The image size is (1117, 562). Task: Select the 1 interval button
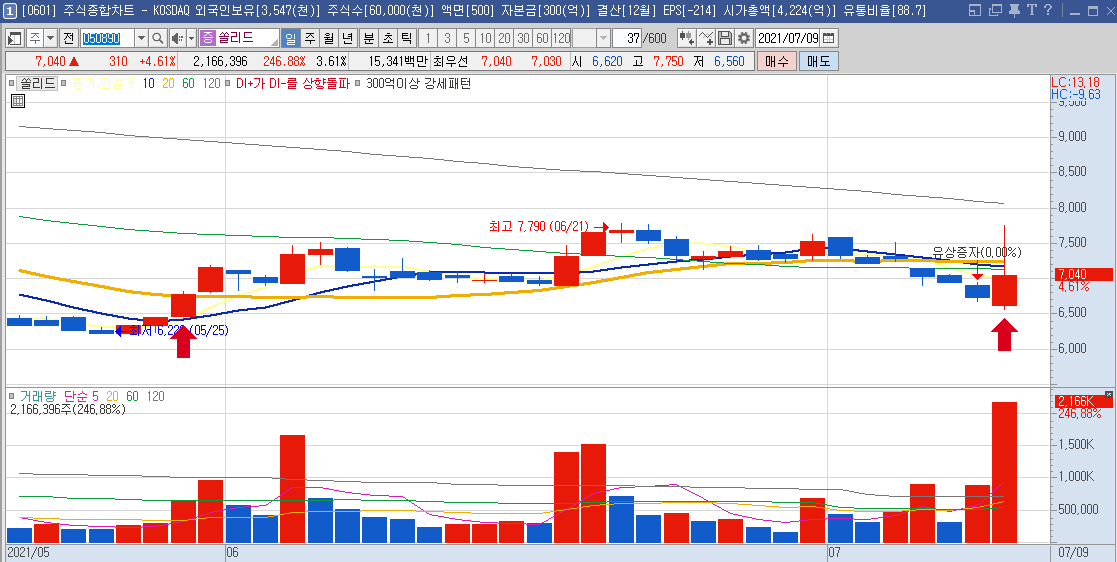click(x=428, y=38)
